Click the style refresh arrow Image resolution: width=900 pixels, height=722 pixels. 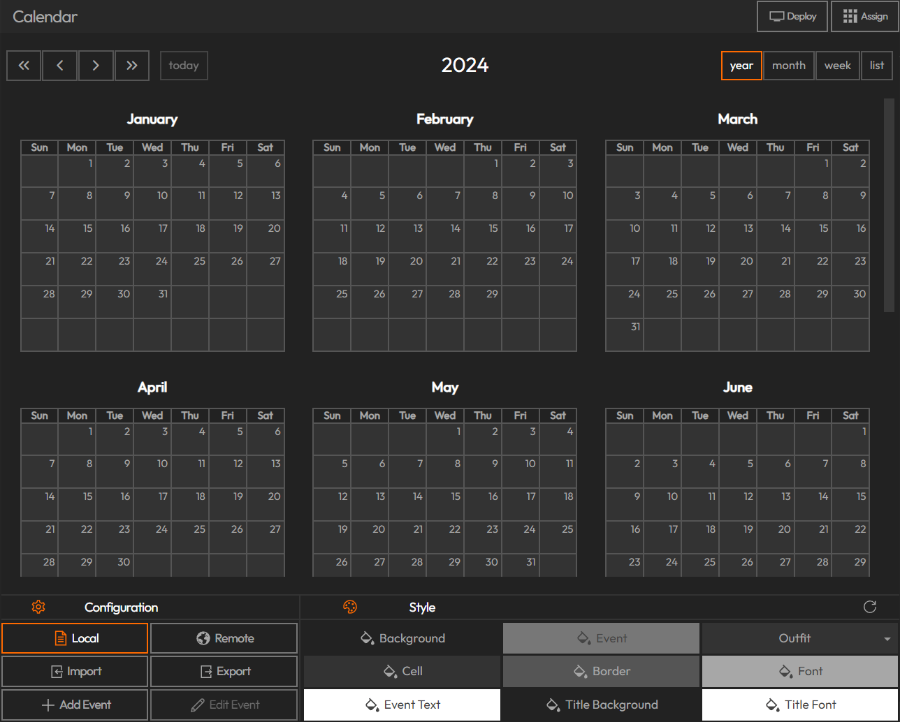pyautogui.click(x=869, y=607)
